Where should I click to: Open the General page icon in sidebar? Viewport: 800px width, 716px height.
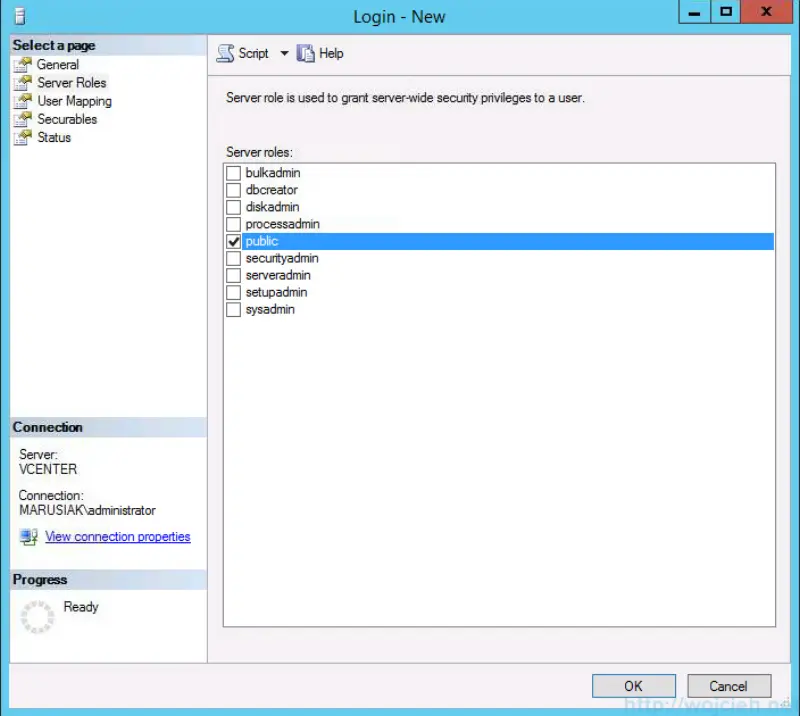[23, 64]
